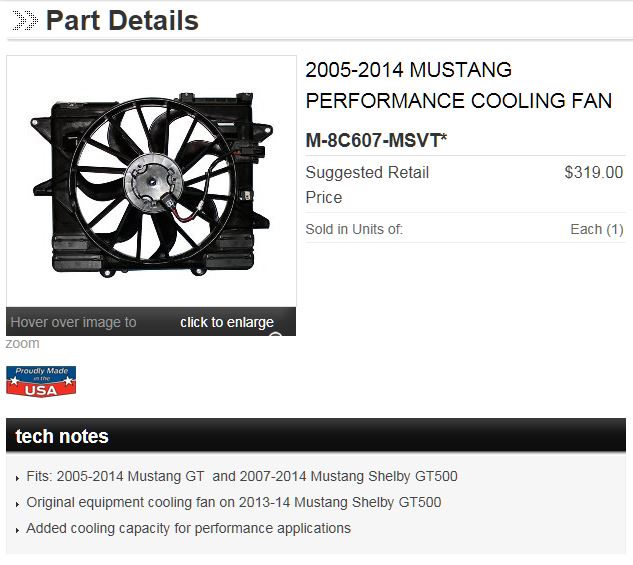The width and height of the screenshot is (633, 565).
Task: Click the first tech notes bullet arrow
Action: point(18,478)
